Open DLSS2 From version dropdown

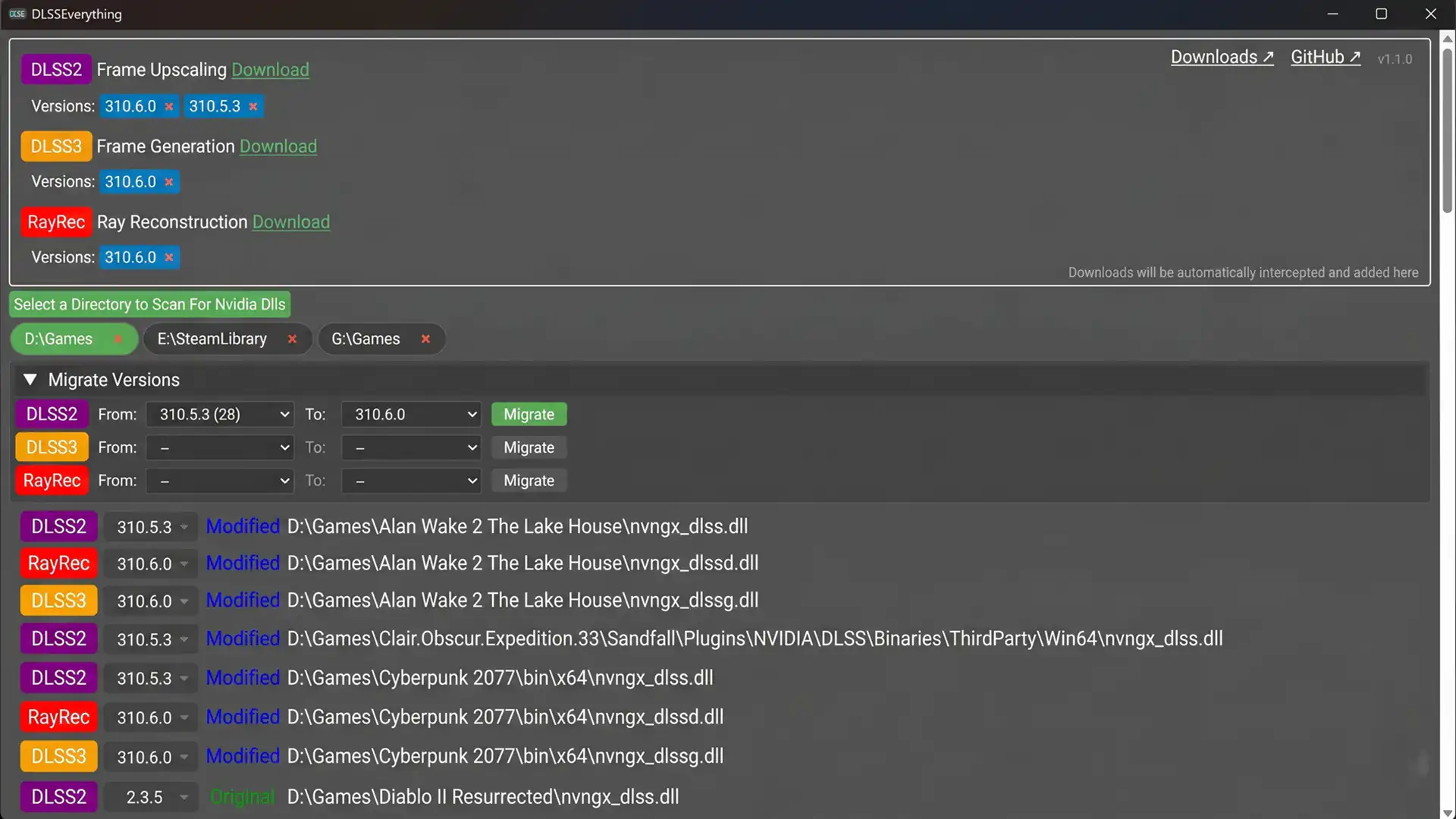pos(220,415)
